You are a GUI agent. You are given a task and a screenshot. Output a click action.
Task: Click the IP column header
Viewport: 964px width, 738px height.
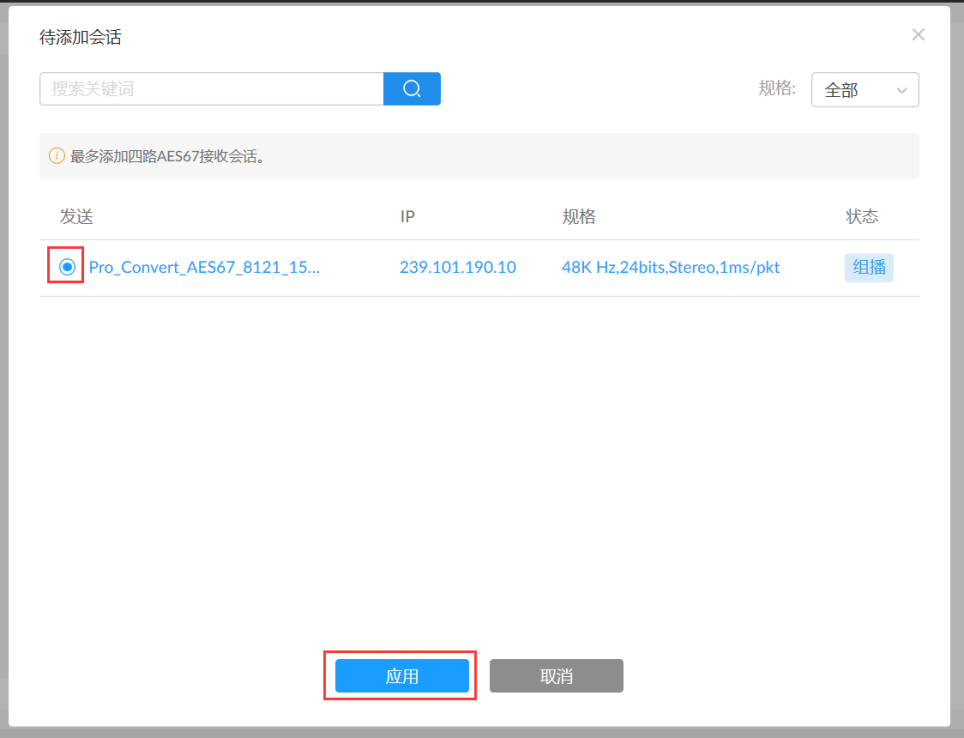(x=407, y=217)
